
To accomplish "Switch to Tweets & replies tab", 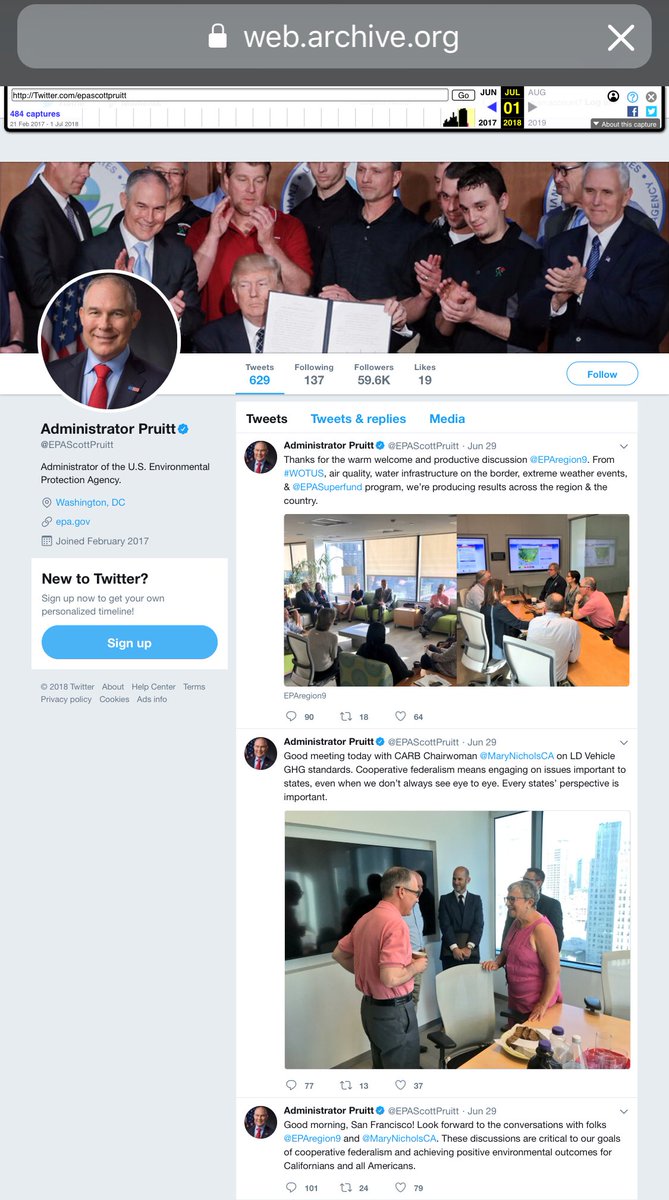I will point(358,419).
